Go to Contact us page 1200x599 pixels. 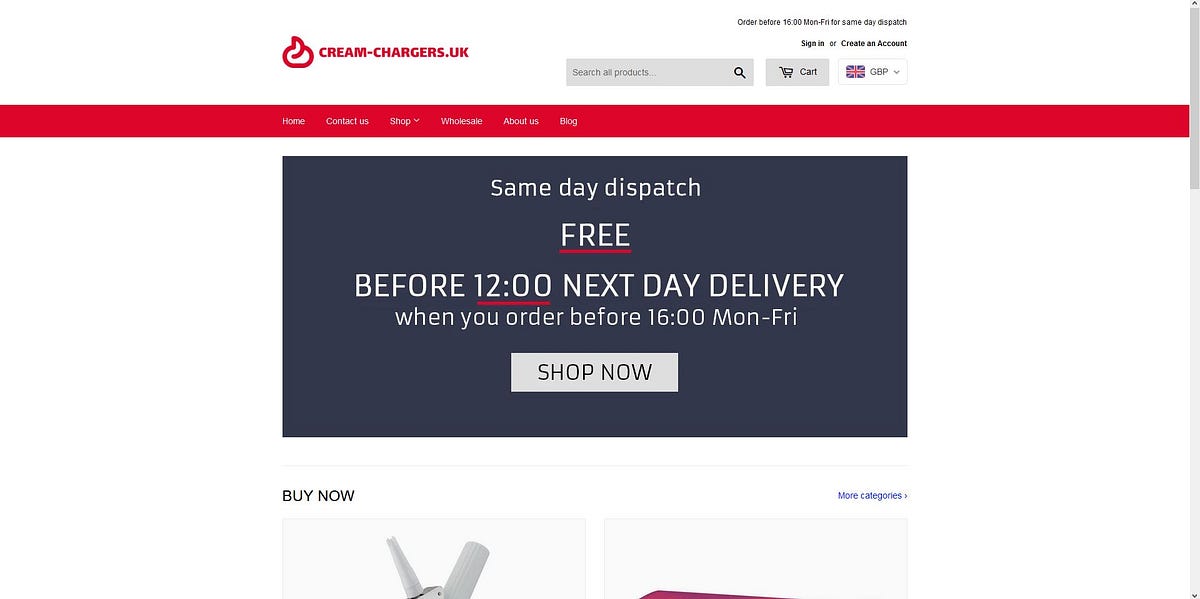(x=347, y=121)
